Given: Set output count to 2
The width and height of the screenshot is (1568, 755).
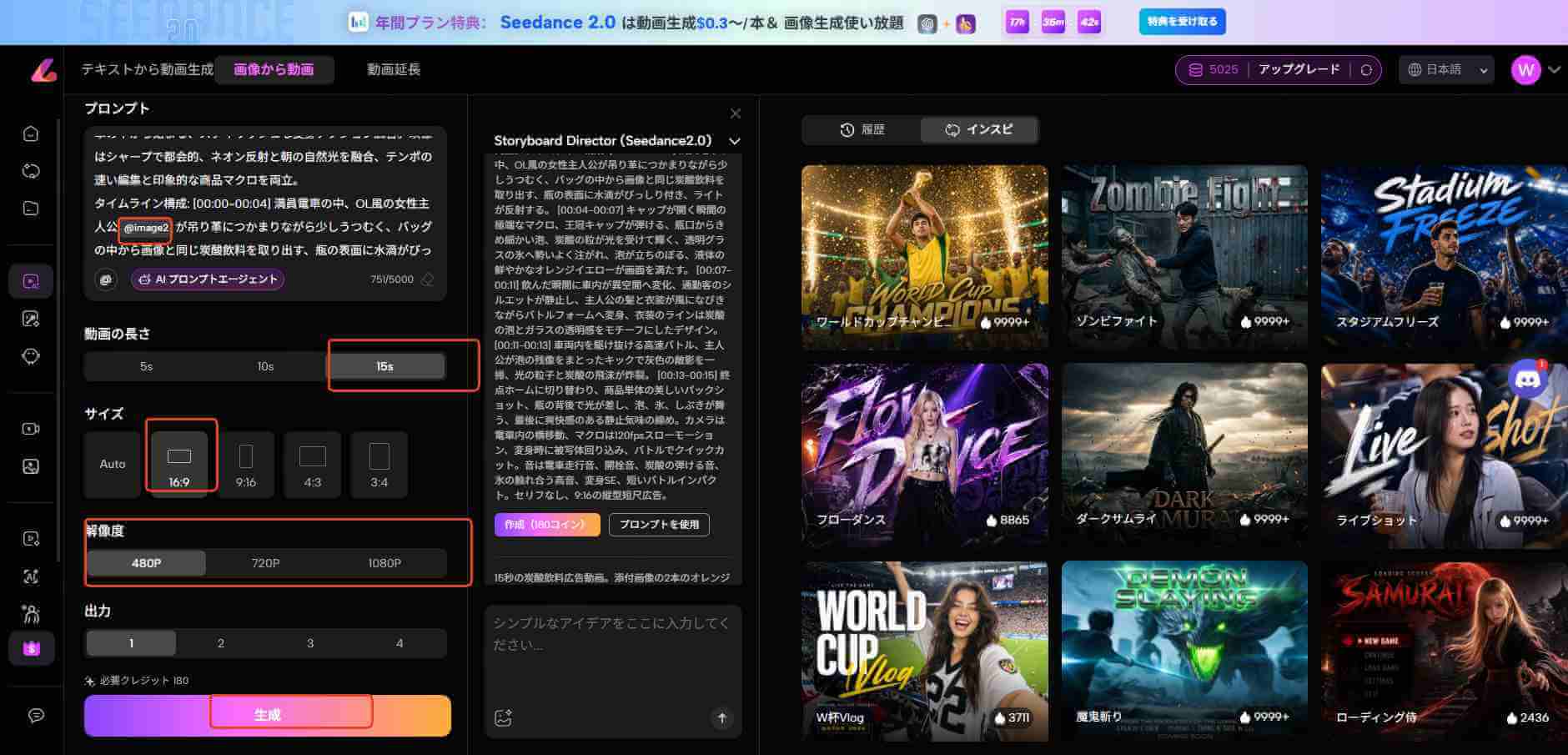Looking at the screenshot, I should click(x=221, y=643).
